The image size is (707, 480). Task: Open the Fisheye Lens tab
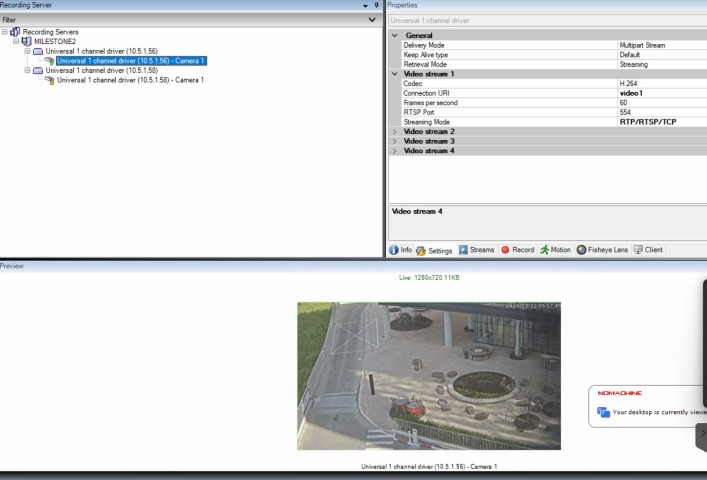pyautogui.click(x=601, y=250)
